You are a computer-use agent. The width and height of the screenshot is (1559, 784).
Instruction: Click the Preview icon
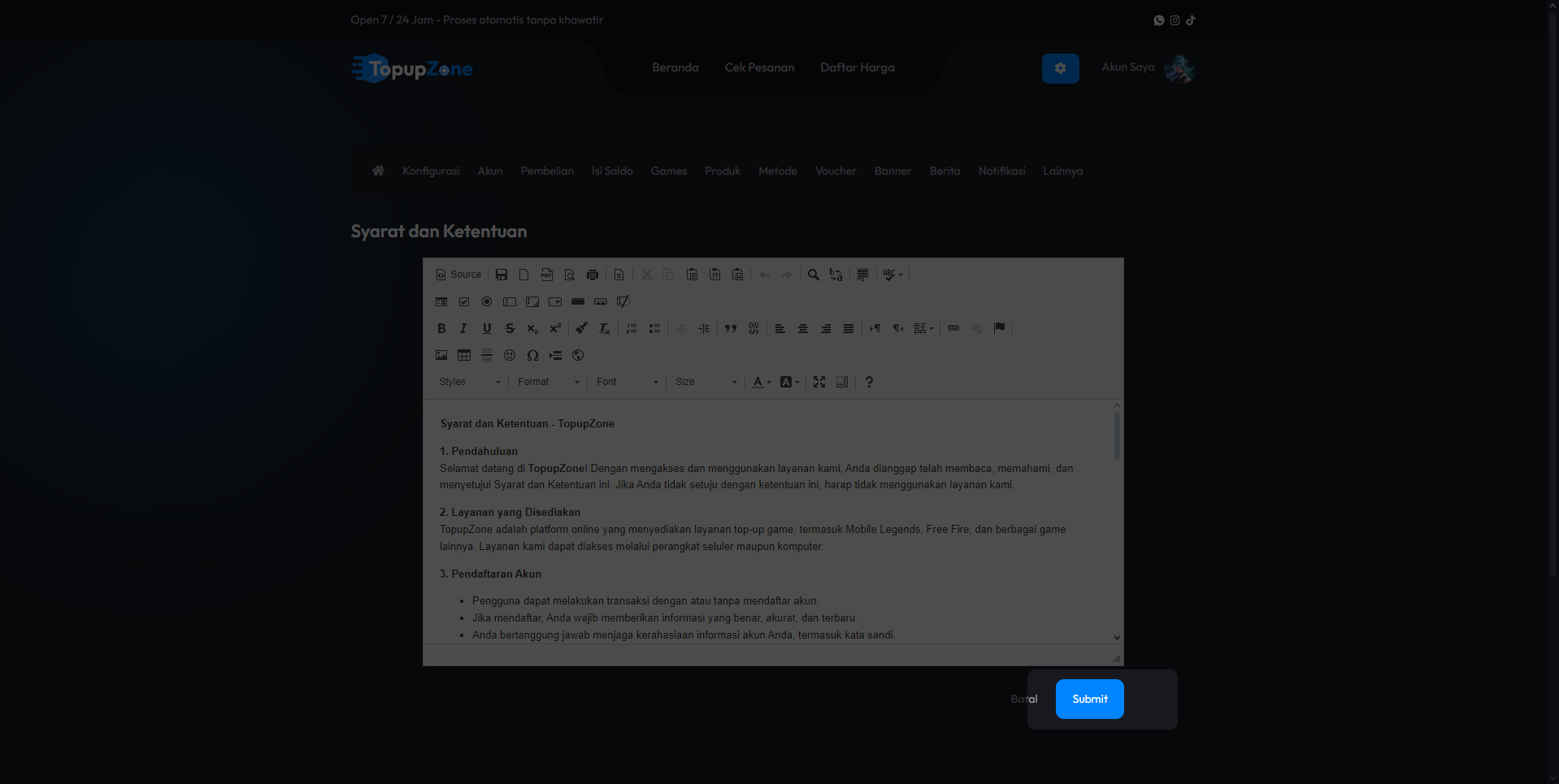coord(570,275)
